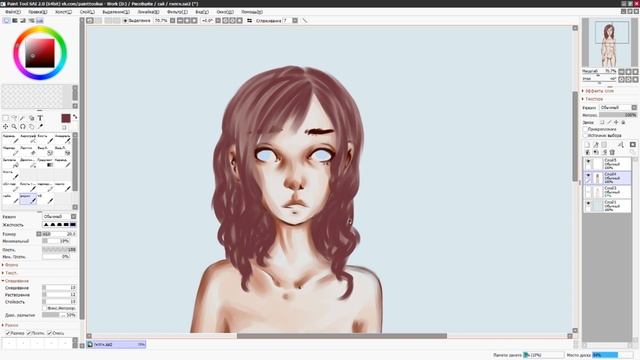This screenshot has width=640, height=360.
Task: Select the magic wand tool
Action: 22,118
